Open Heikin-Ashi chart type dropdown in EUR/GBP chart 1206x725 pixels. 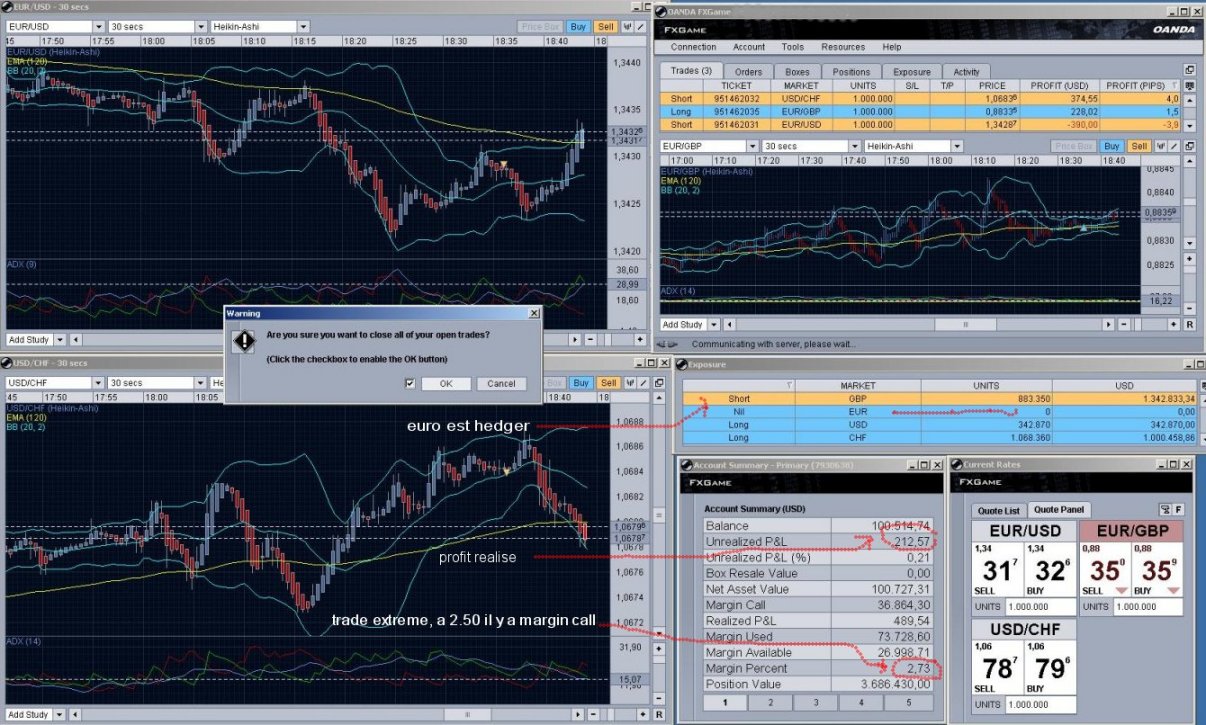(956, 146)
